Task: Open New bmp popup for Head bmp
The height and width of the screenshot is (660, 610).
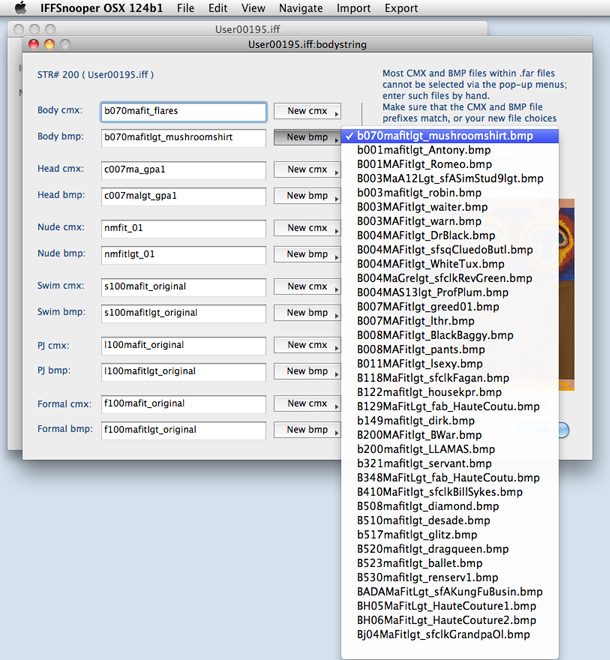Action: (307, 196)
